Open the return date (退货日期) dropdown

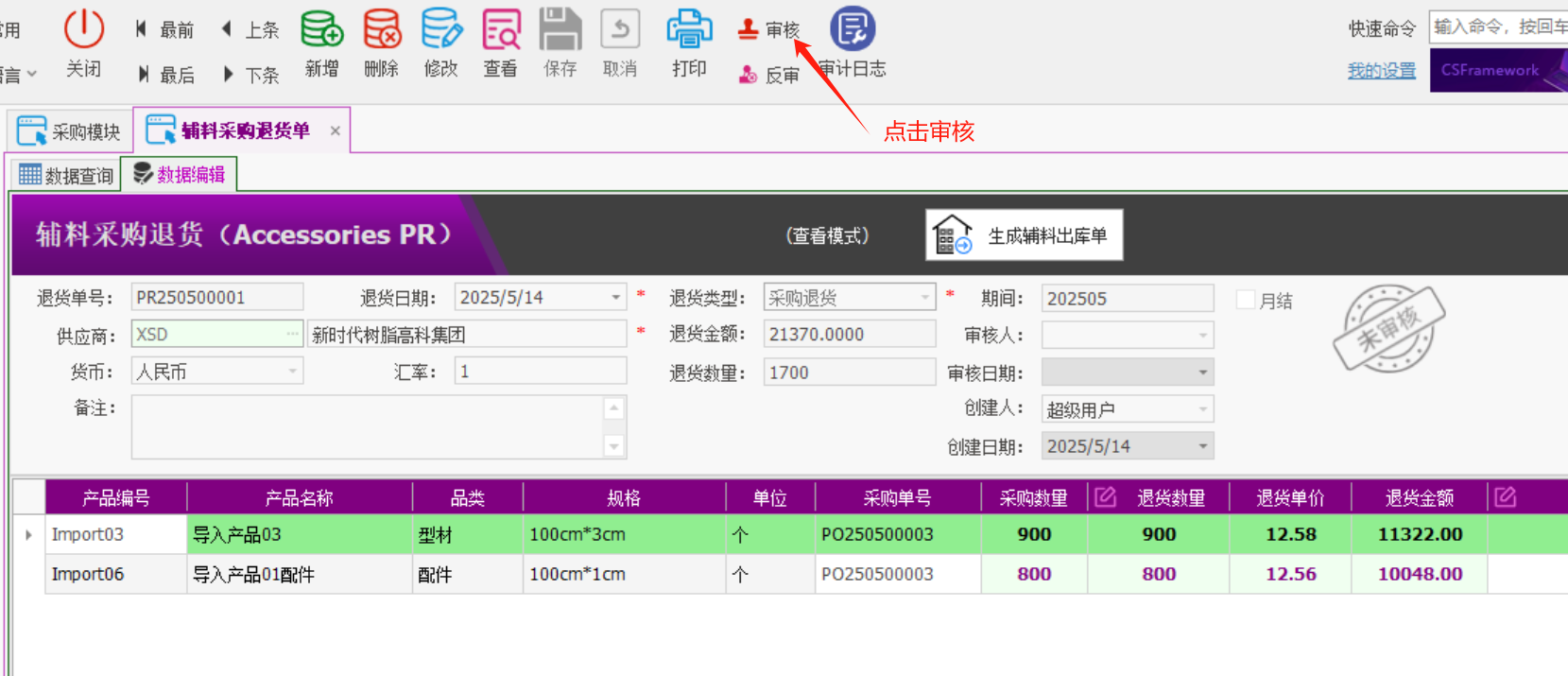[x=615, y=298]
